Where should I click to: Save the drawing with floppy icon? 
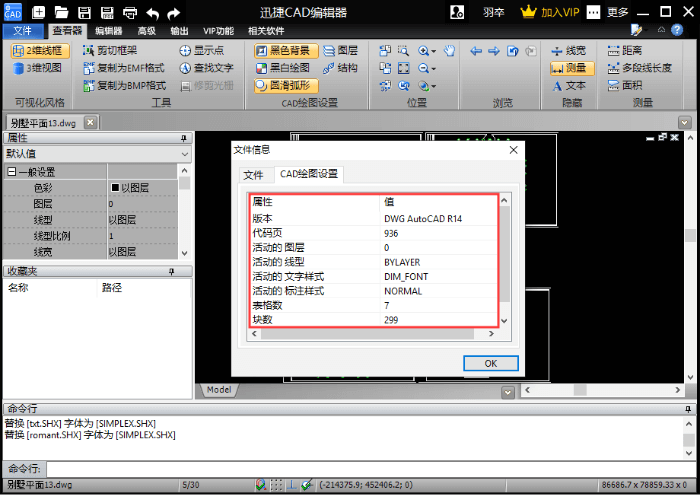pos(84,12)
